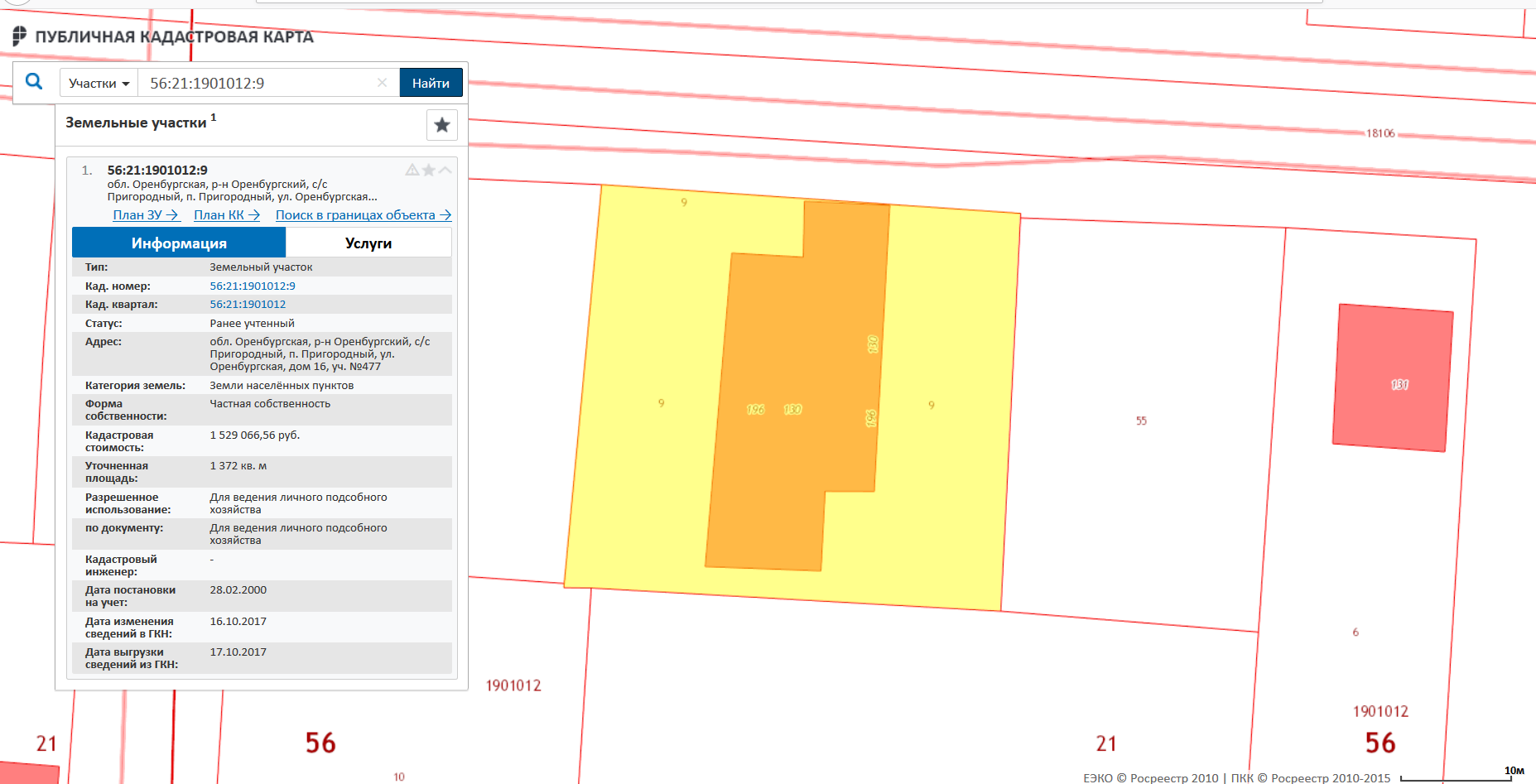Switch to the Услуги tab

point(368,243)
